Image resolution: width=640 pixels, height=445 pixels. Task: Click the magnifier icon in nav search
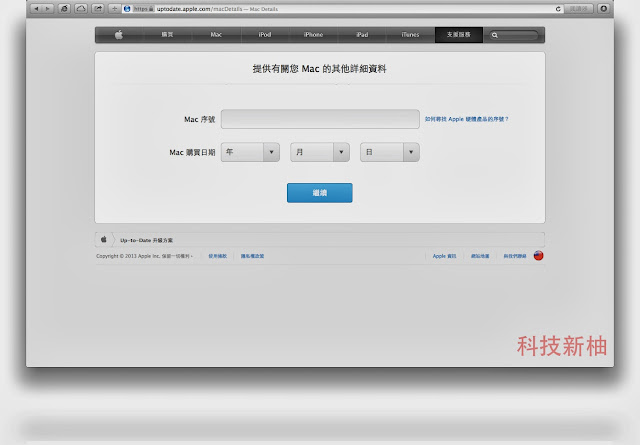click(x=495, y=35)
